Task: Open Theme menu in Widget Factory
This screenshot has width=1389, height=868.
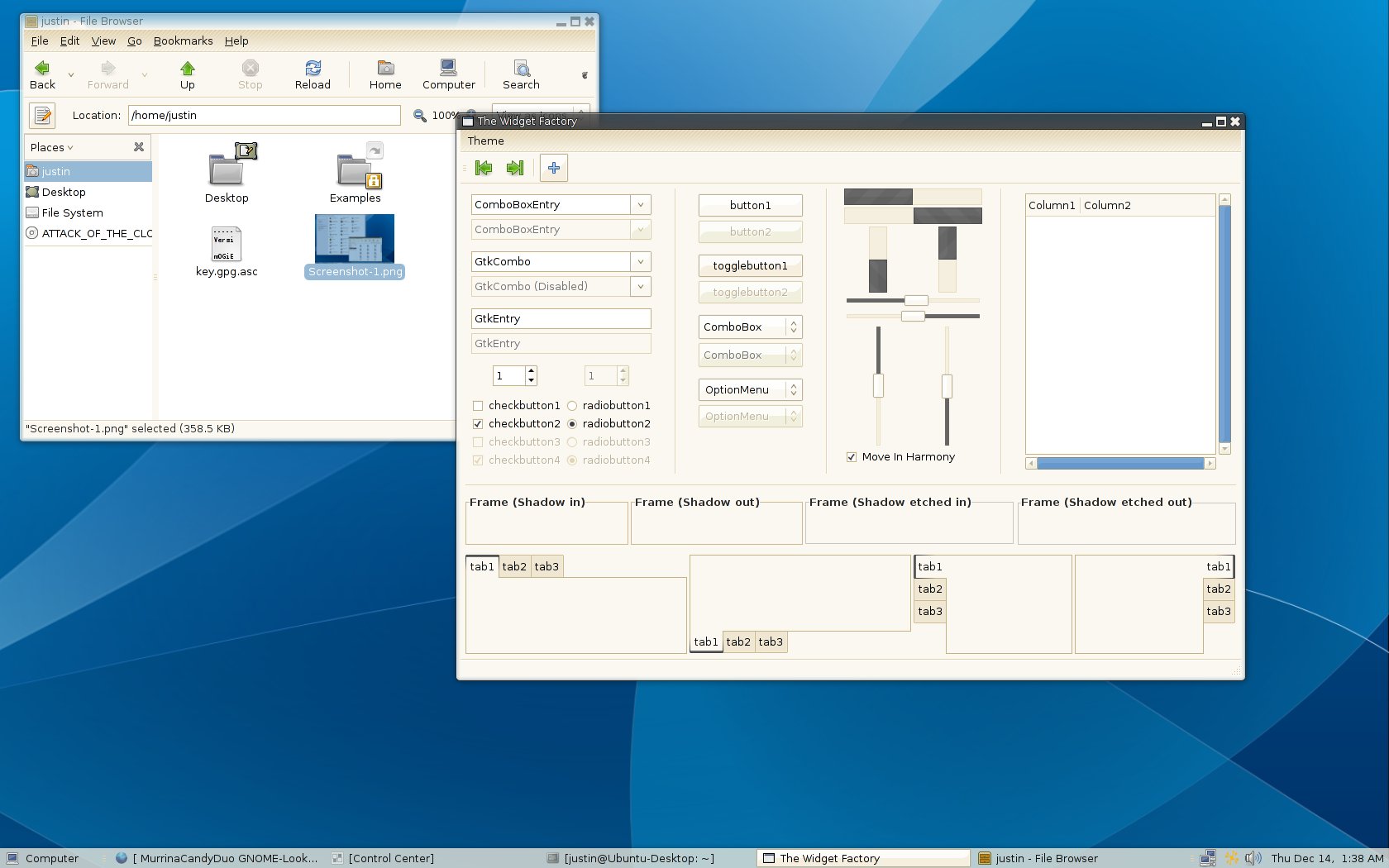Action: (x=486, y=141)
